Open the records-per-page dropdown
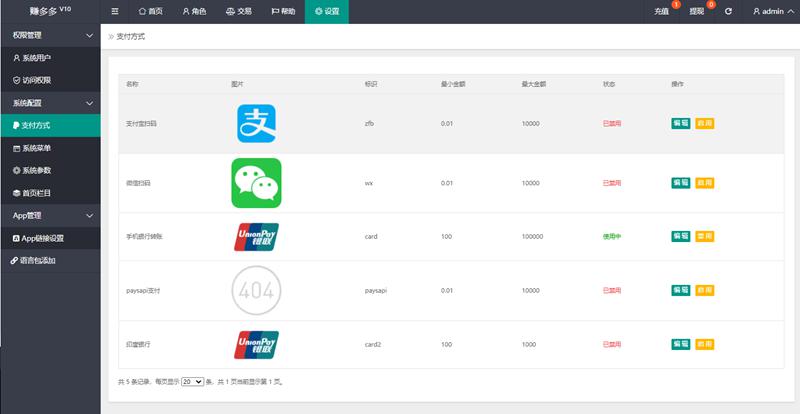 193,382
